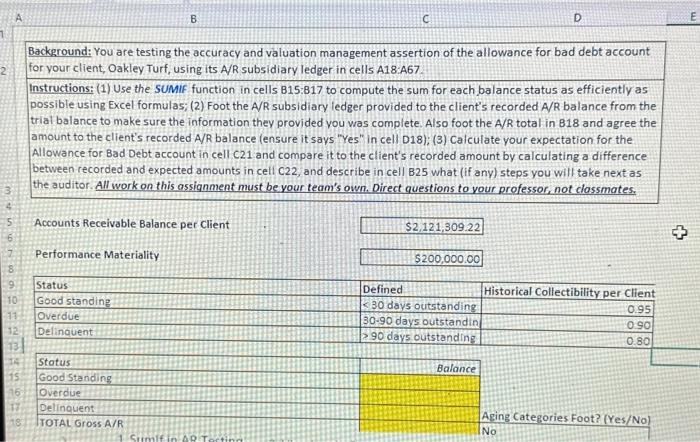
Task: Select yellow balance cell for Overdue row 16
Action: [x=420, y=399]
